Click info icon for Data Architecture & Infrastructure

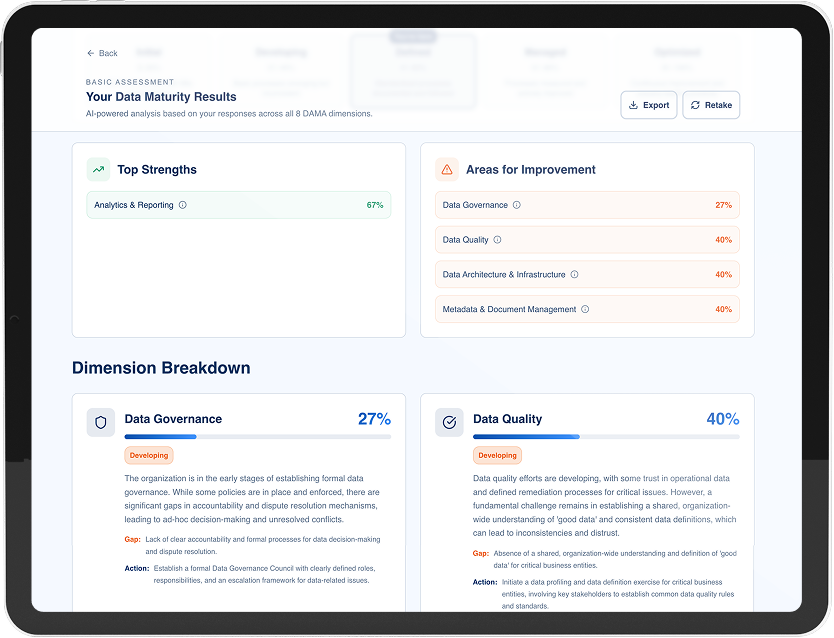pos(574,274)
